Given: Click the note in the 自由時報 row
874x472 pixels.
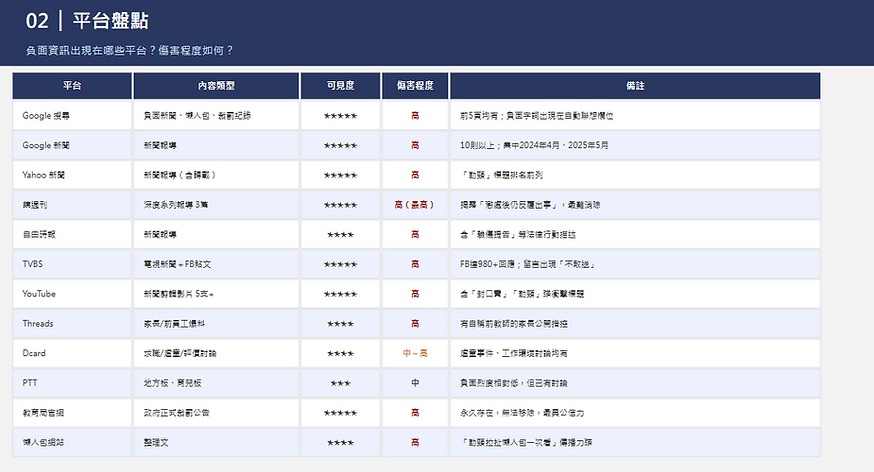Looking at the screenshot, I should pyautogui.click(x=635, y=235).
